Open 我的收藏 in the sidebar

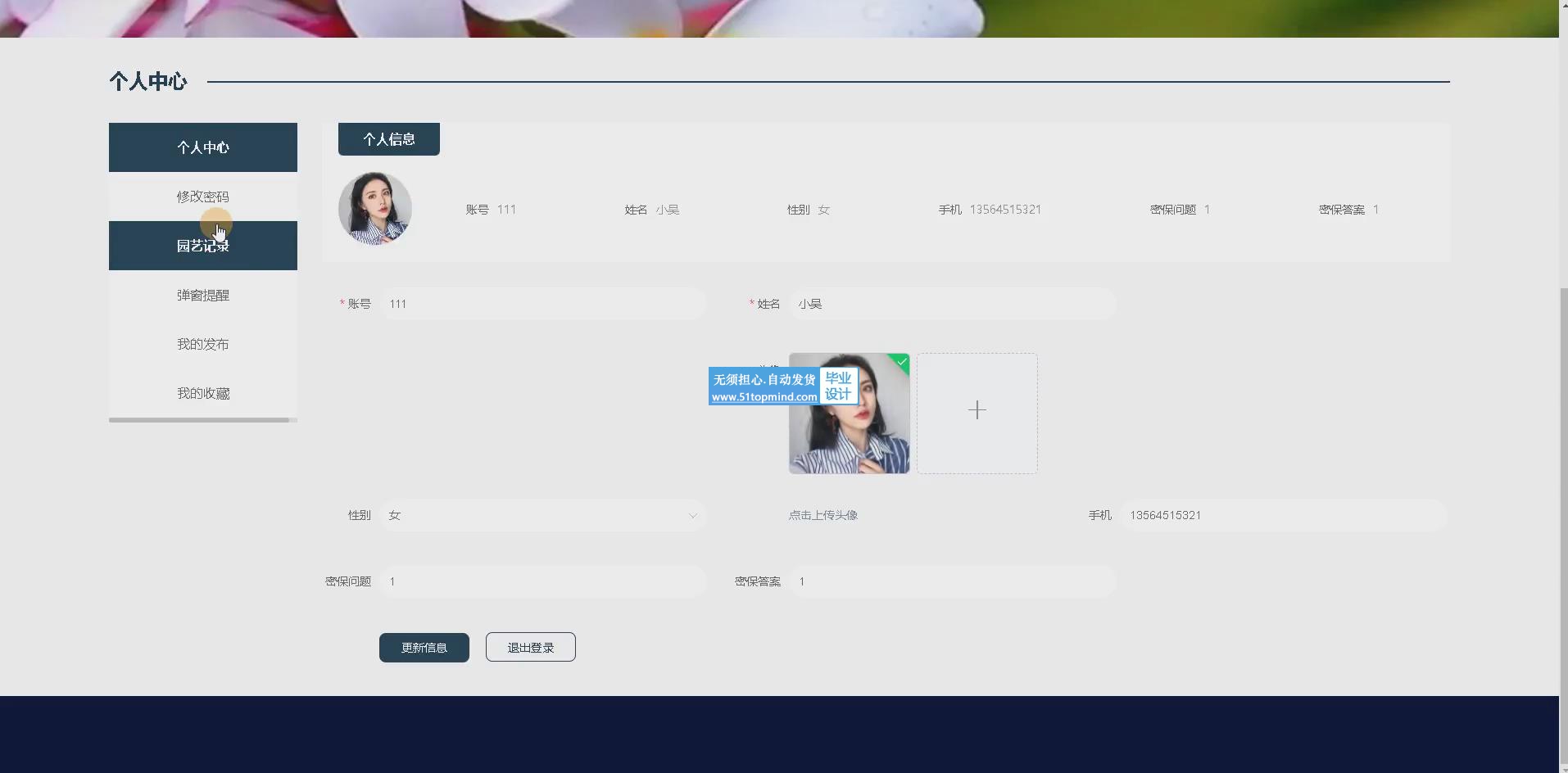point(202,393)
